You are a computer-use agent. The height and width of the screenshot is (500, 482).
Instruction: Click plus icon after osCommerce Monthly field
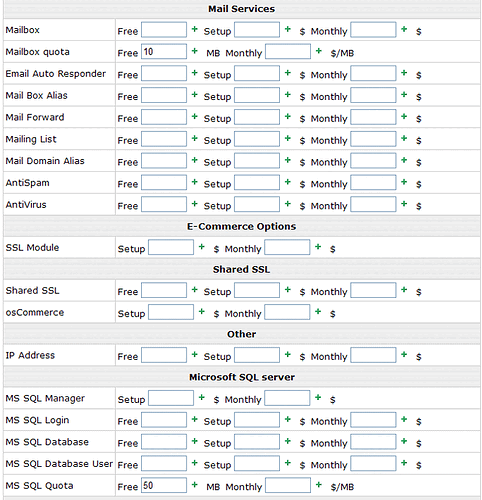click(x=318, y=312)
